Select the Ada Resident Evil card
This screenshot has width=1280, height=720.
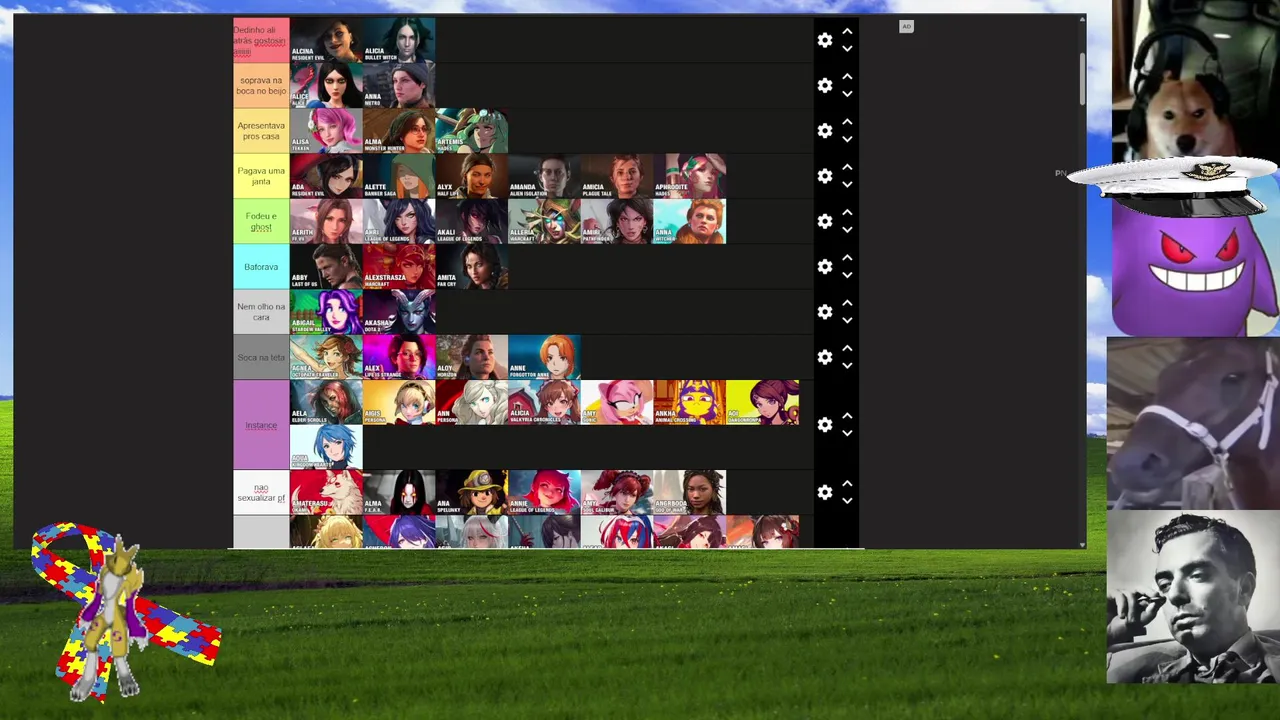[x=326, y=176]
